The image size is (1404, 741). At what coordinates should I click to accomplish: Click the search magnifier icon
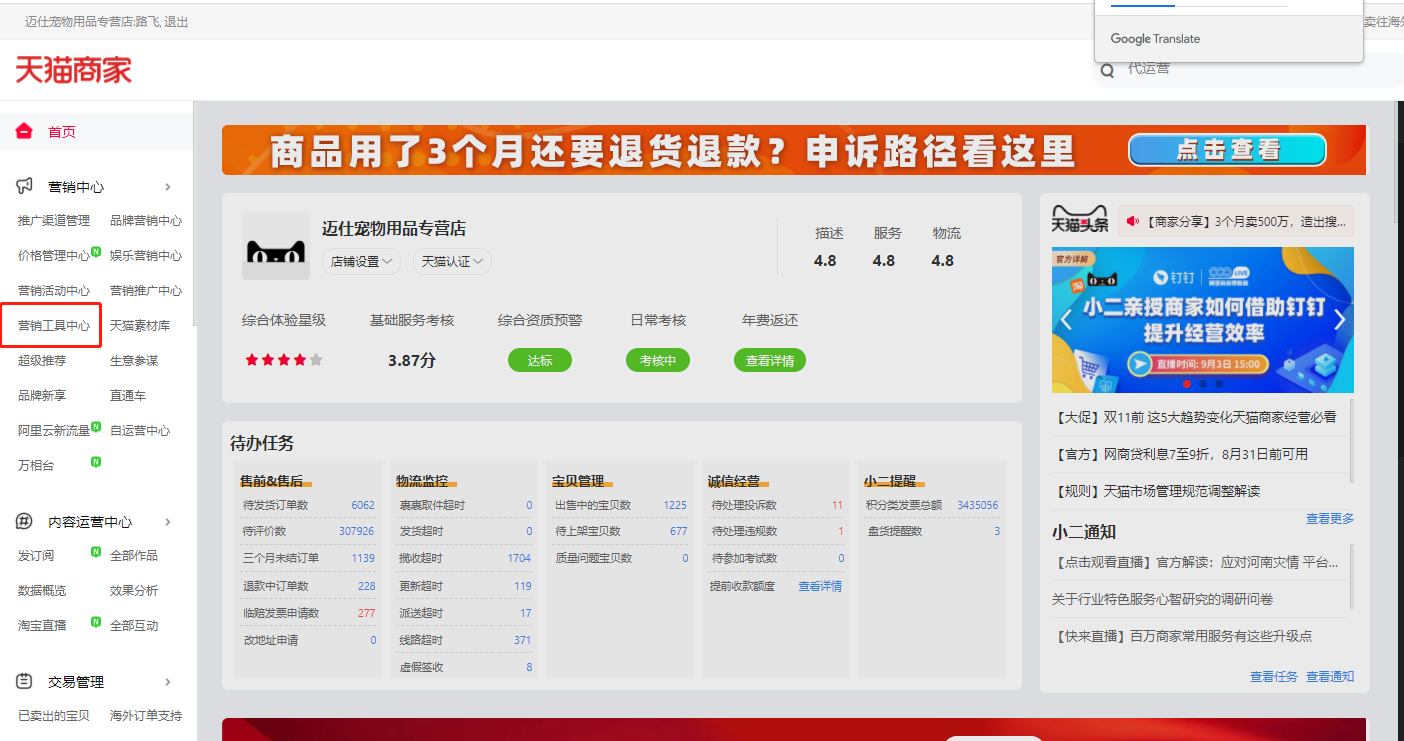1107,71
